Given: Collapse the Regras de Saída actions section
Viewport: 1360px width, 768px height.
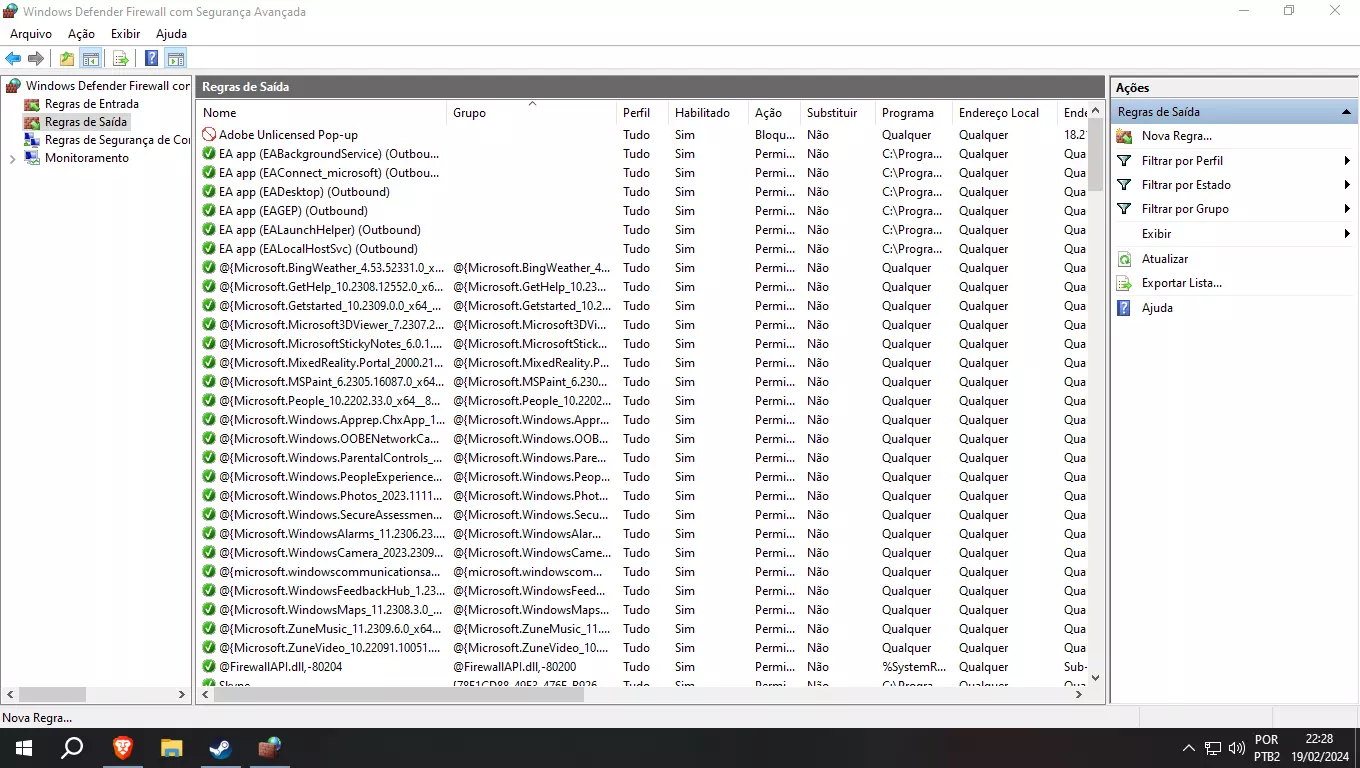Looking at the screenshot, I should 1346,112.
